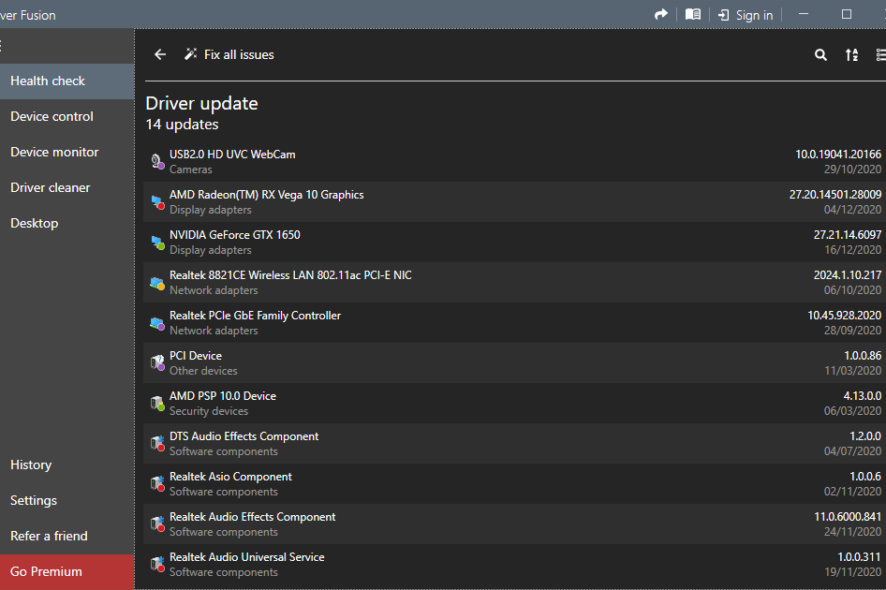Click the NVIDIA GeForce GTX 1650 icon
The image size is (886, 590).
pyautogui.click(x=157, y=242)
